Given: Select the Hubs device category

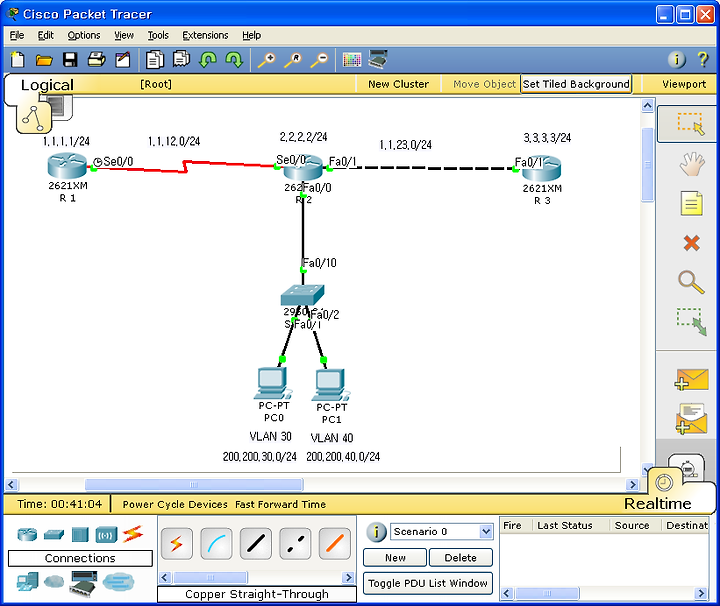Looking at the screenshot, I should tap(80, 534).
